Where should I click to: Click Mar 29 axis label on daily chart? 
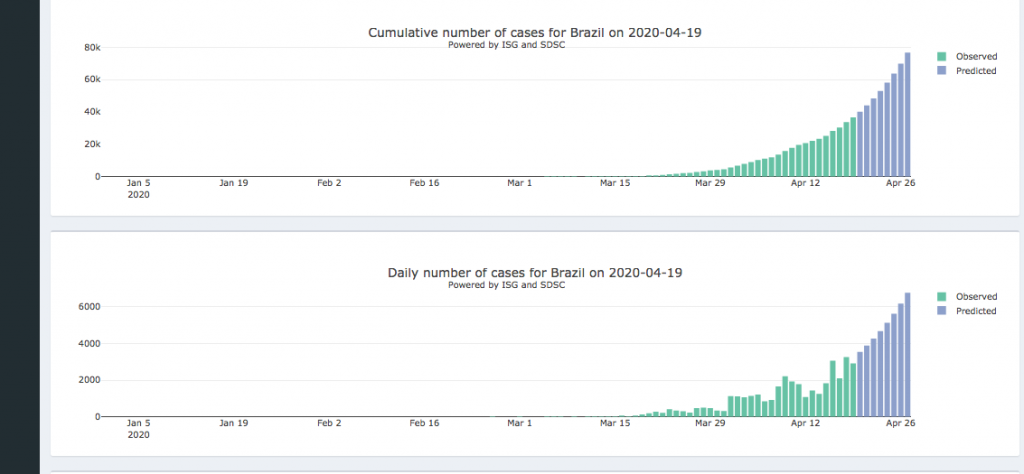pos(709,423)
